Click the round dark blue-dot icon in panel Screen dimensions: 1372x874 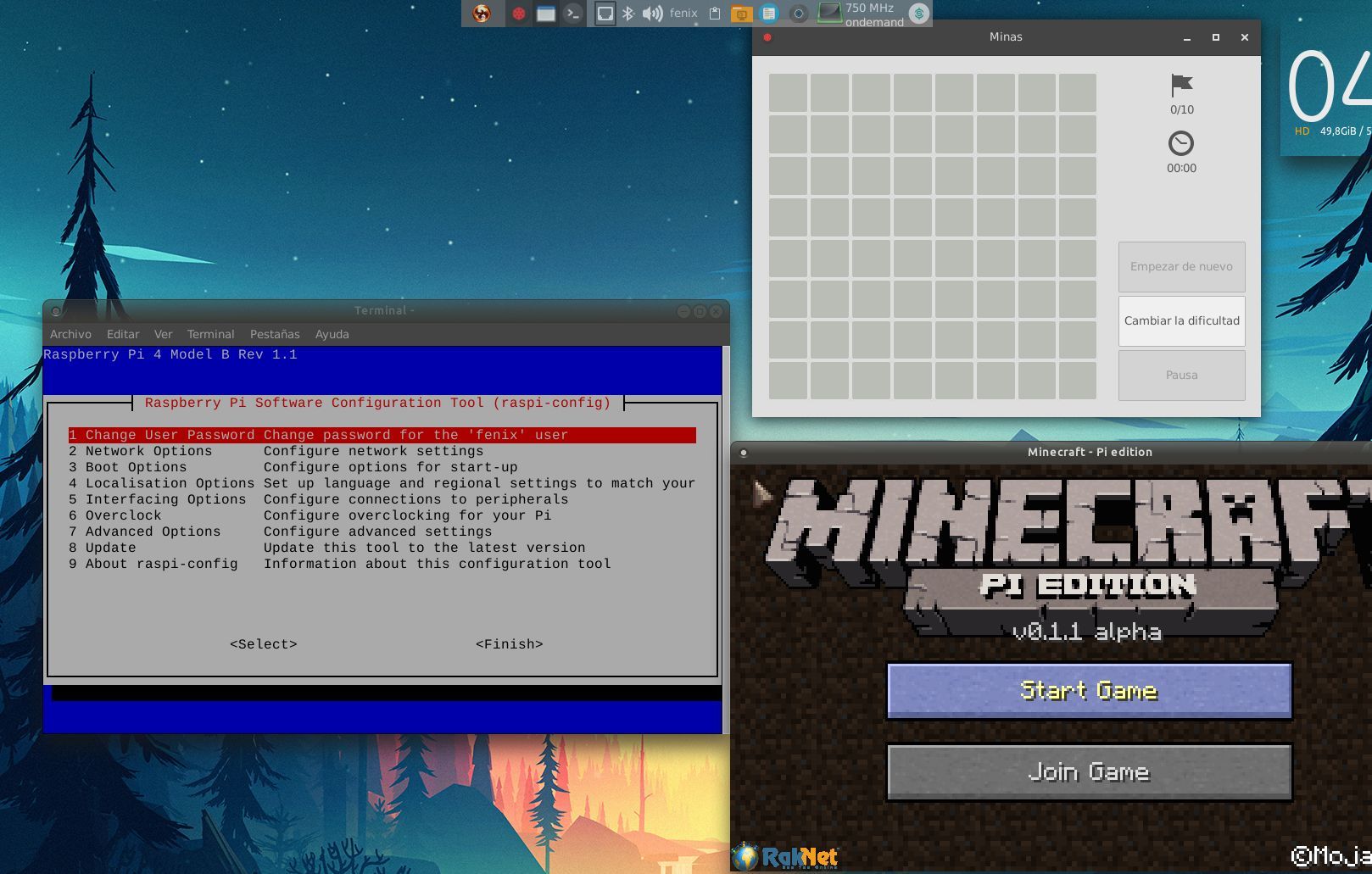[x=798, y=14]
